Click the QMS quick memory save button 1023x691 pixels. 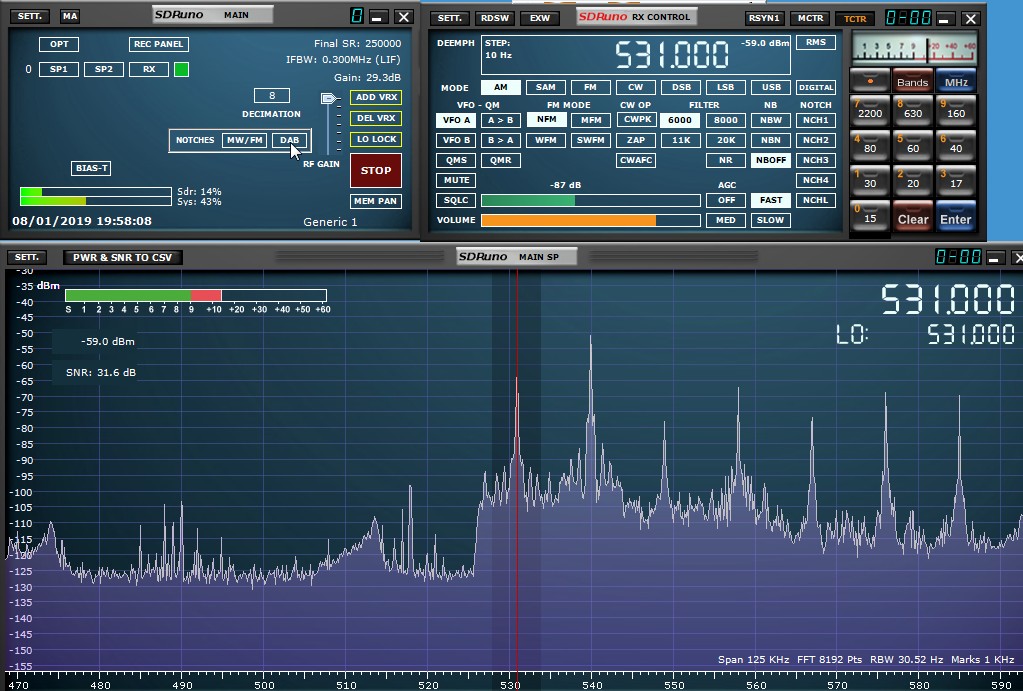pyautogui.click(x=456, y=161)
